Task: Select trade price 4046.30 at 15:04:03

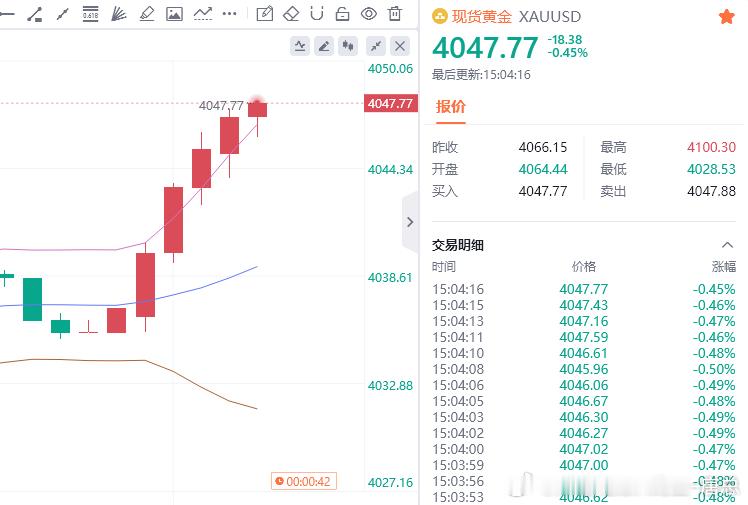Action: coord(584,417)
